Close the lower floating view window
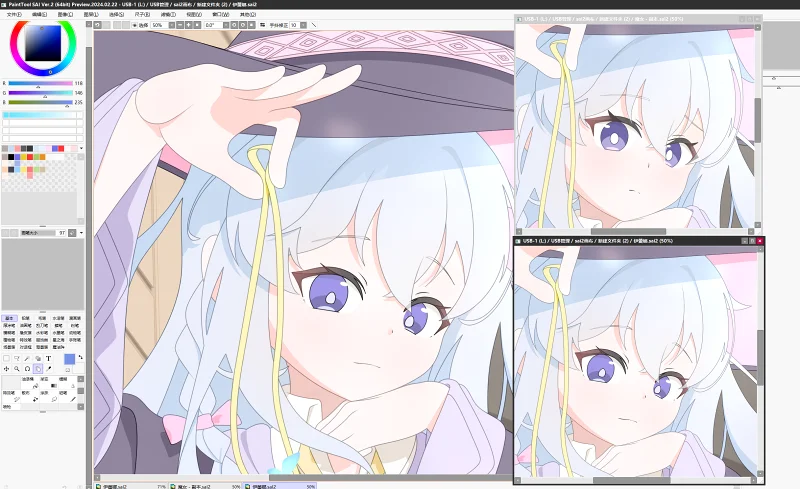Image resolution: width=800 pixels, height=489 pixels. pos(760,240)
